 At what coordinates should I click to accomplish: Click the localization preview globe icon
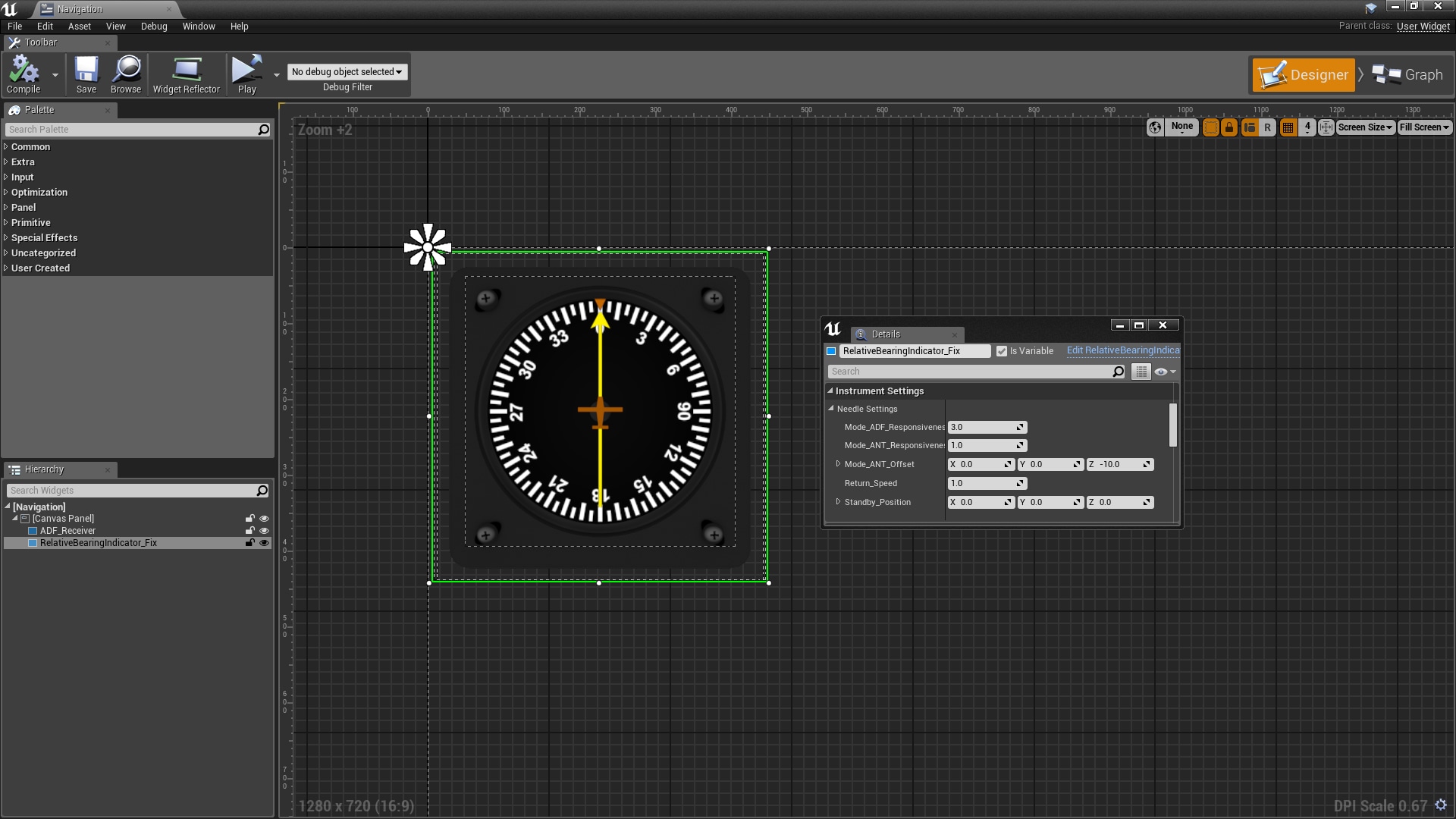point(1154,127)
